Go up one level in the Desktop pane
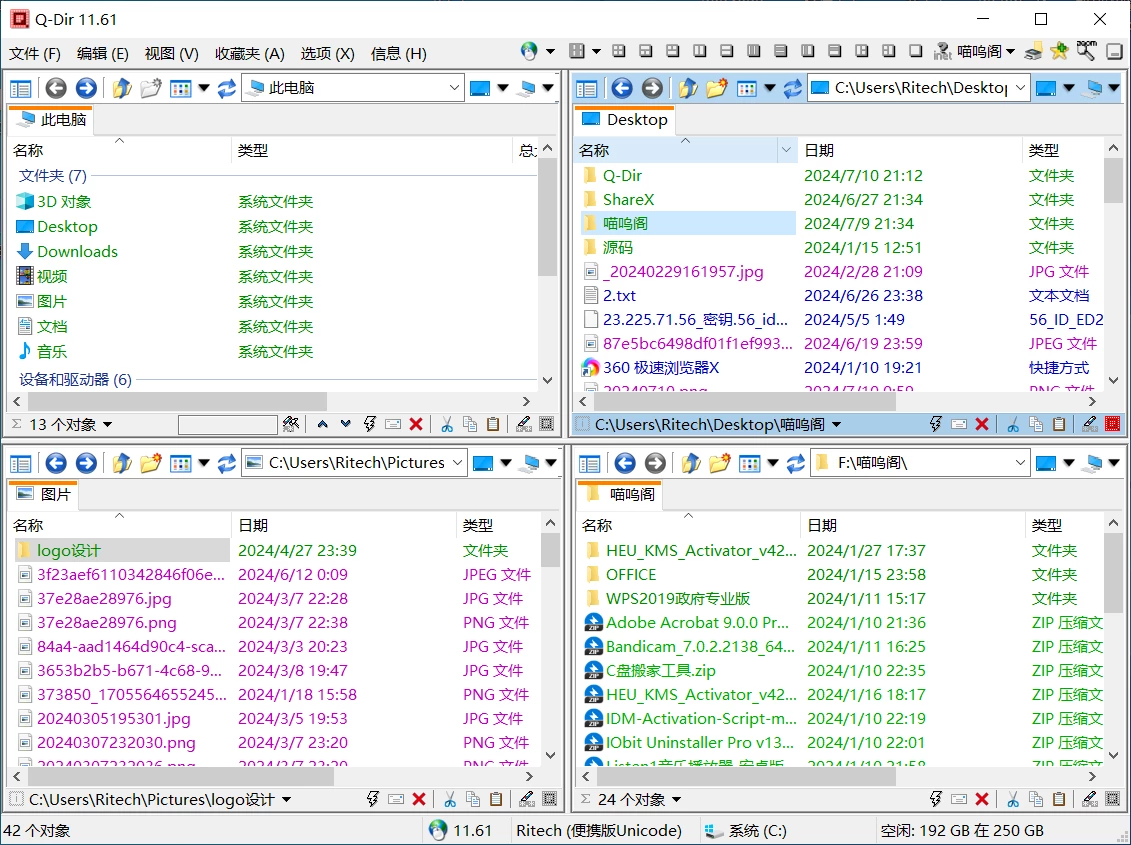1131x845 pixels. tap(688, 88)
